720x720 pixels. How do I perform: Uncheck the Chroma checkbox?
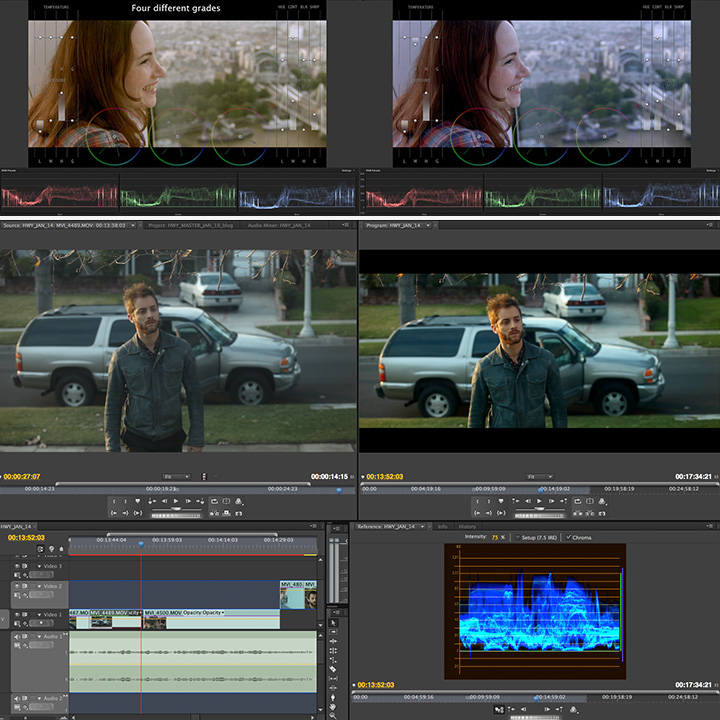tap(568, 537)
